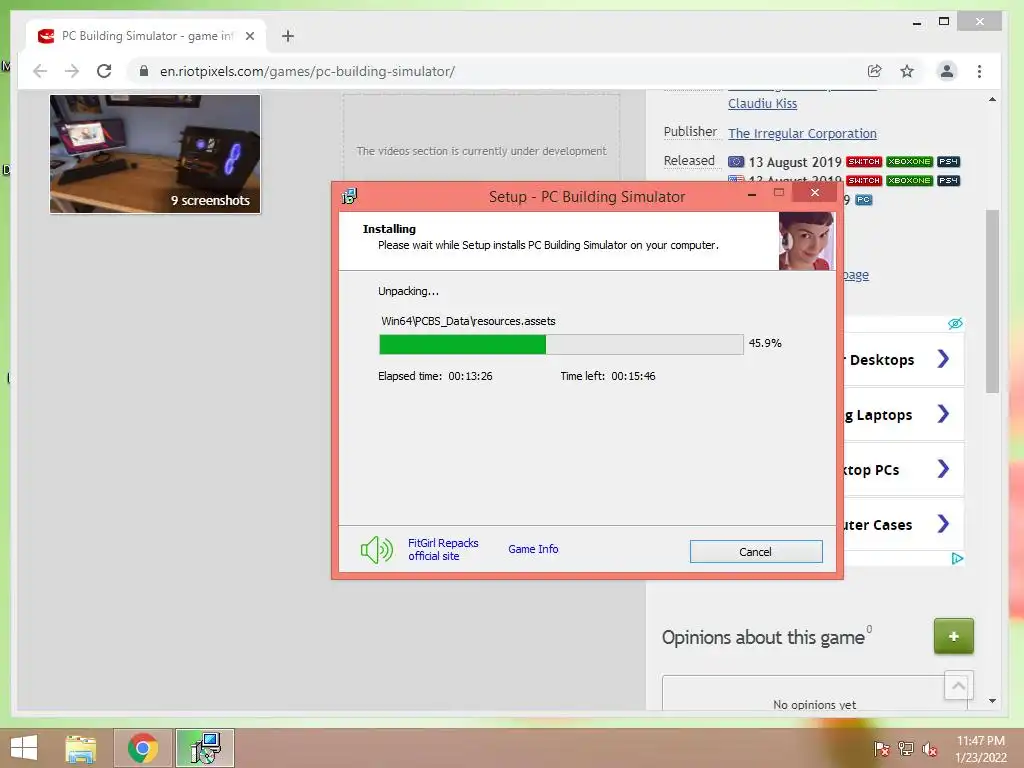Click the 'Released' label
The height and width of the screenshot is (768, 1024).
coord(689,160)
